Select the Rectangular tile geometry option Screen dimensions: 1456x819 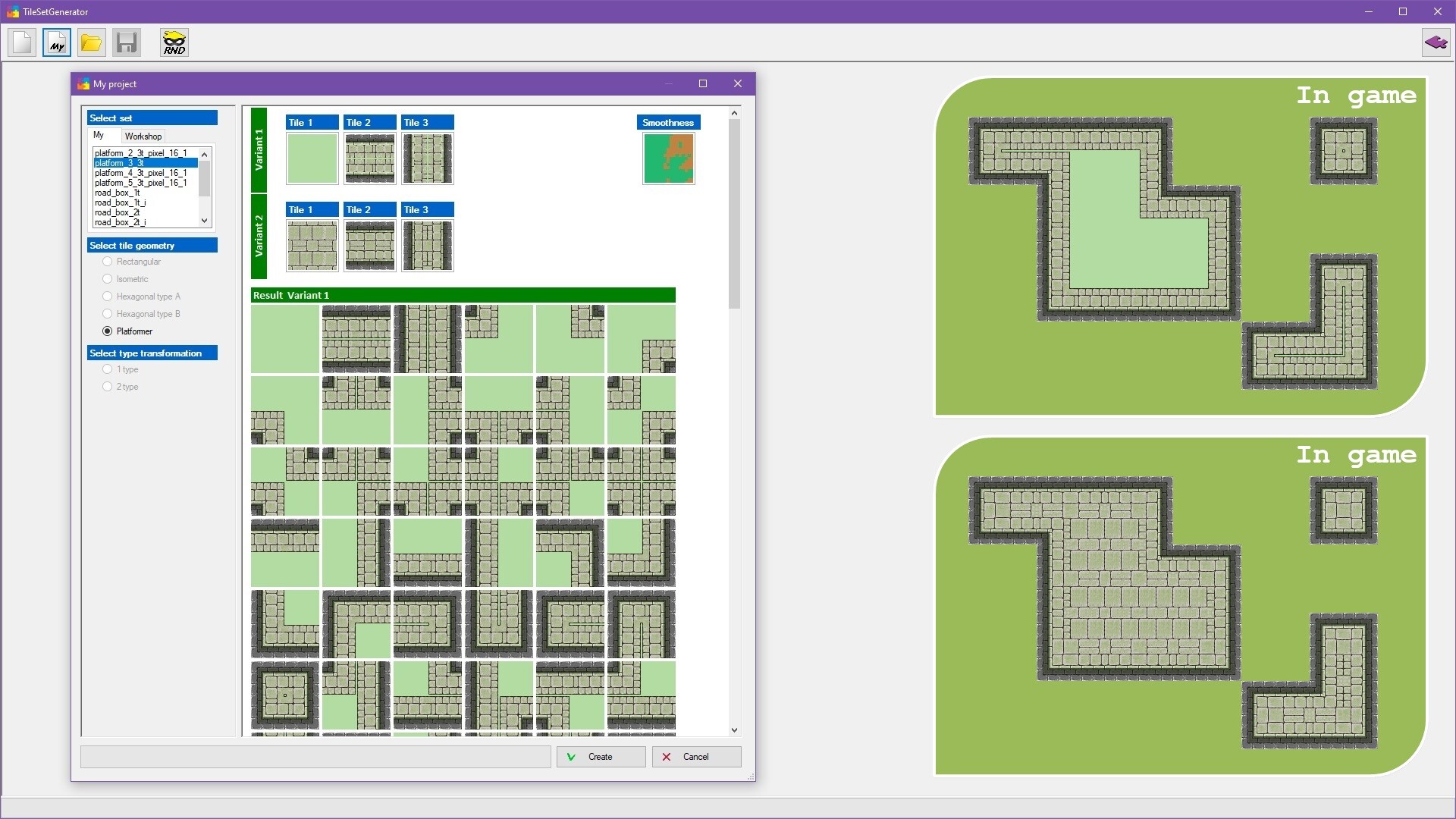click(107, 261)
